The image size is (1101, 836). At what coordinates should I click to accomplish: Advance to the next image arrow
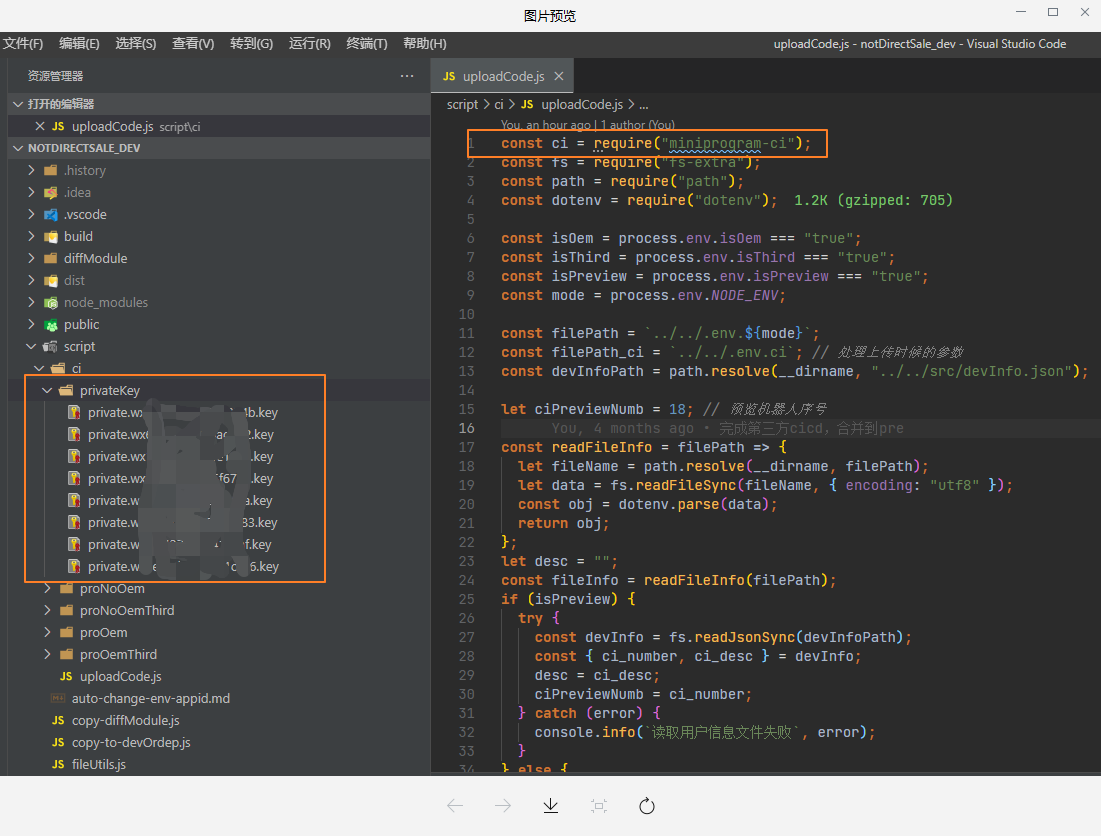(503, 806)
